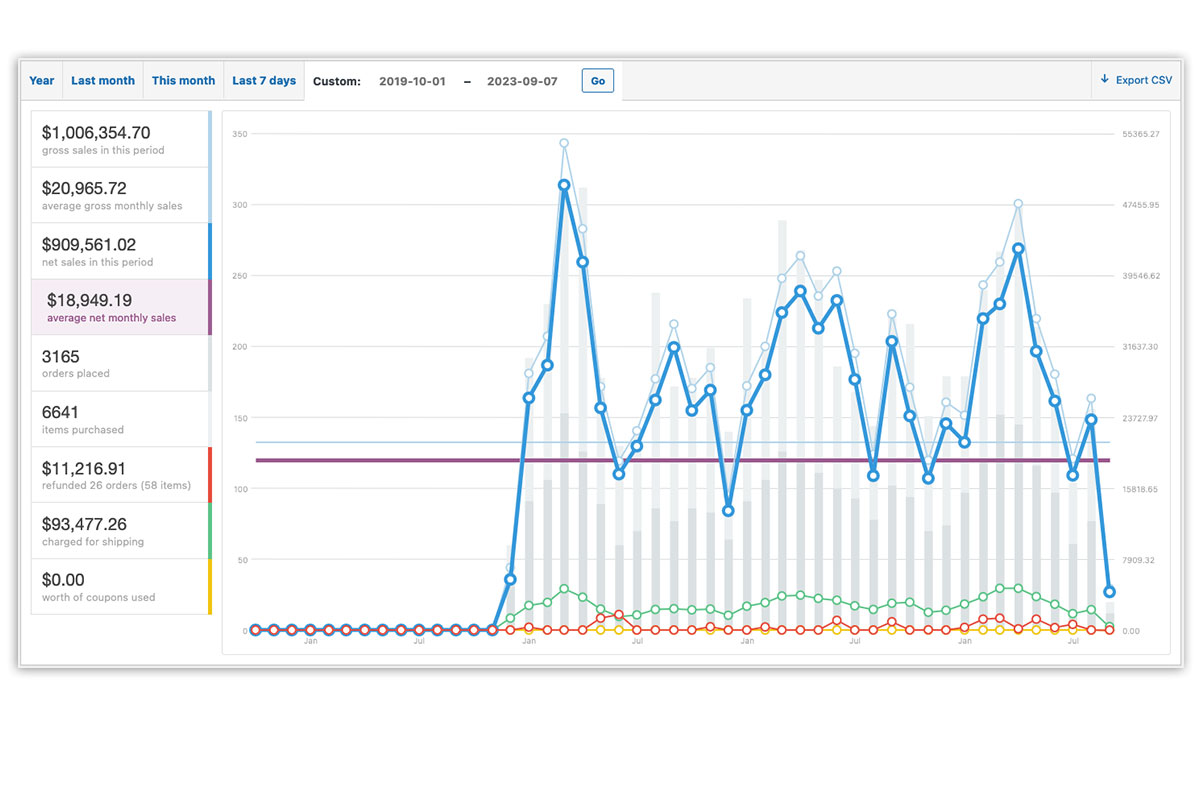Image resolution: width=1200 pixels, height=800 pixels.
Task: Click the Go button
Action: 598,81
